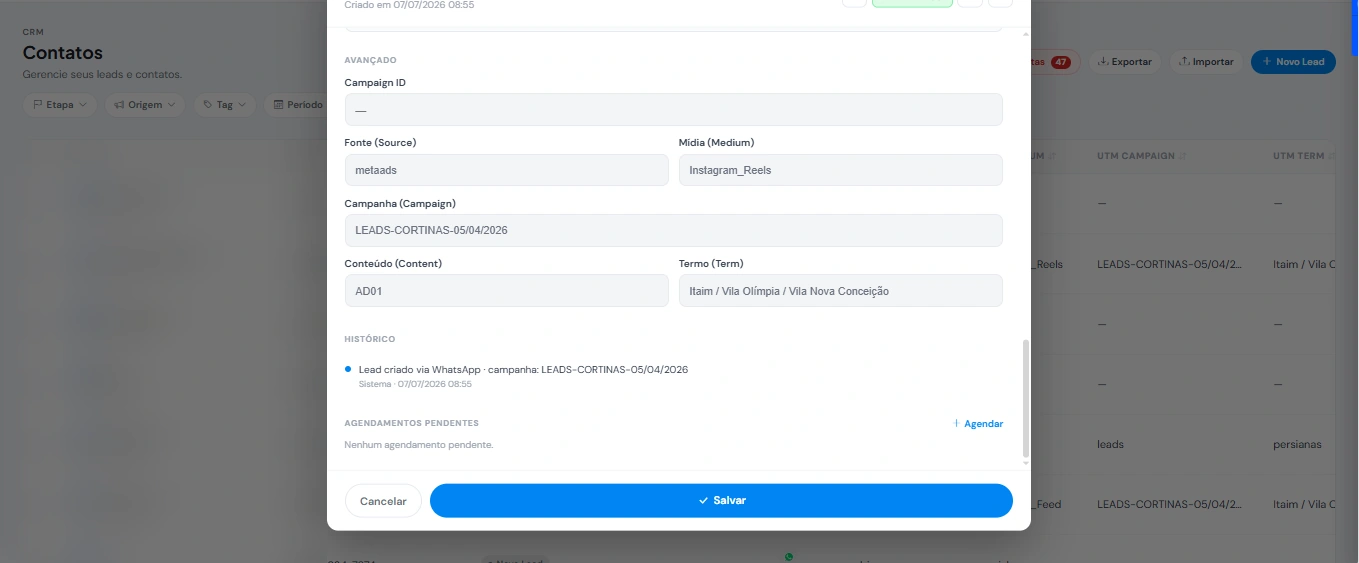
Task: Click the 'Nenhum agendamento pendente.' text
Action: pyautogui.click(x=419, y=445)
